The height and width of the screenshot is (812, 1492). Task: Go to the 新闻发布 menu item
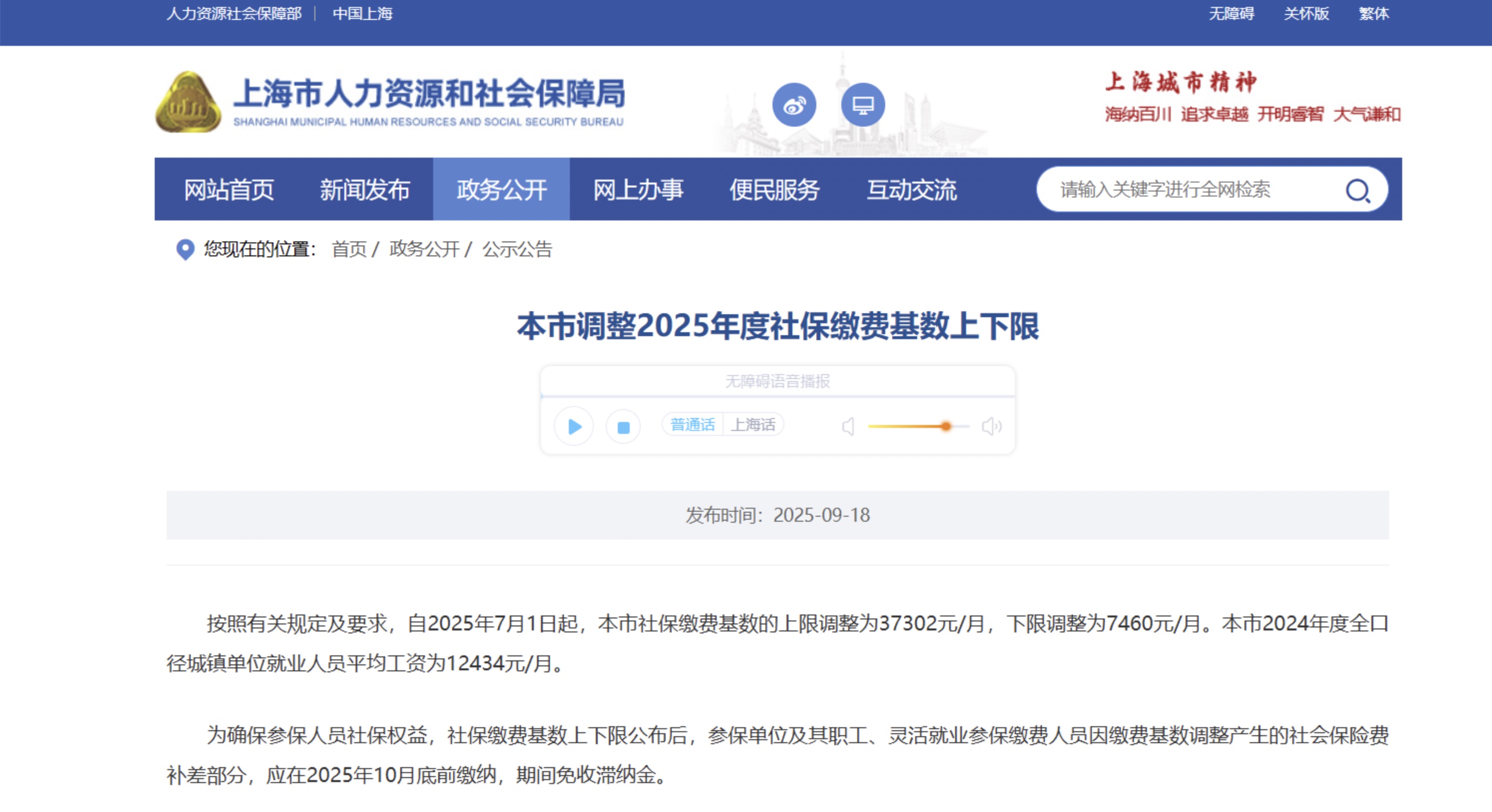click(x=364, y=190)
